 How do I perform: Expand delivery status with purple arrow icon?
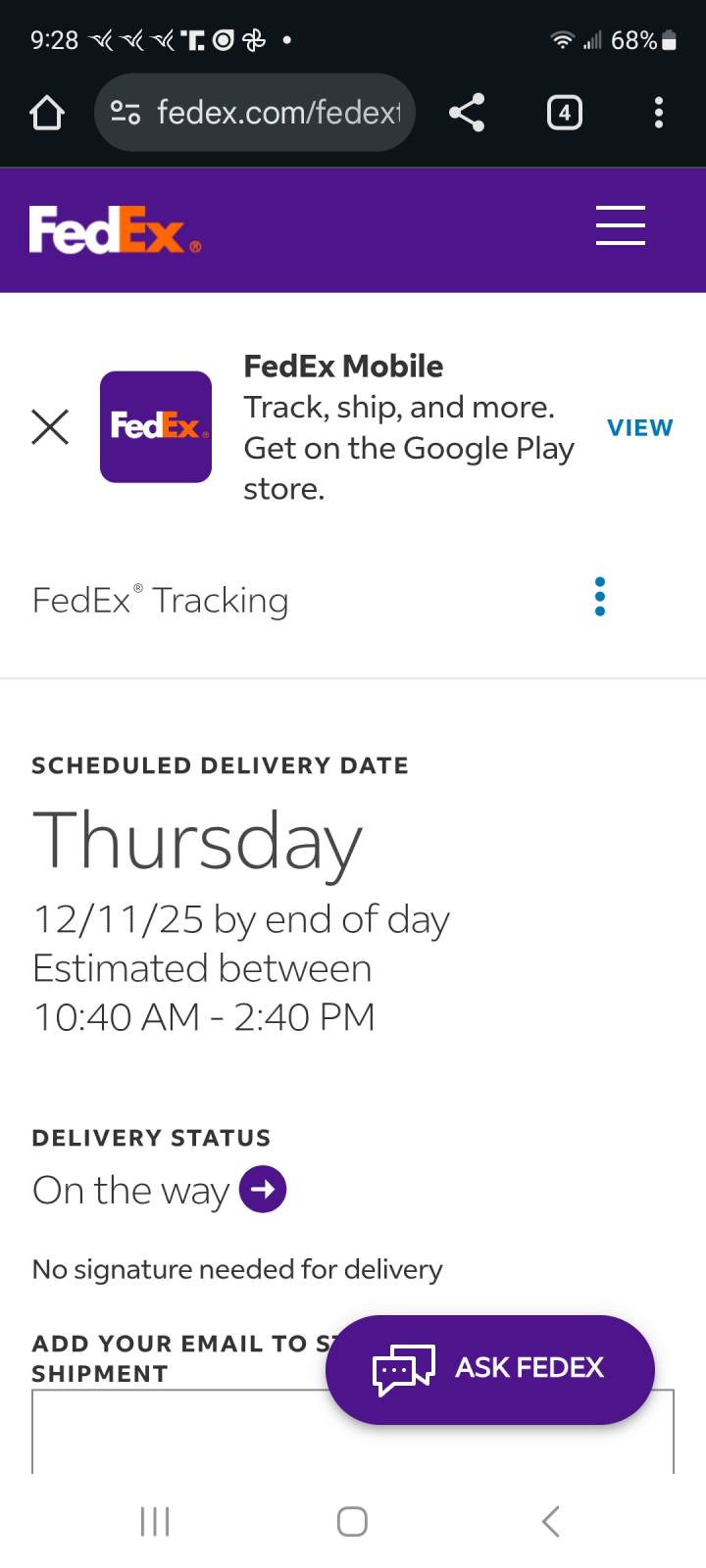coord(263,1190)
